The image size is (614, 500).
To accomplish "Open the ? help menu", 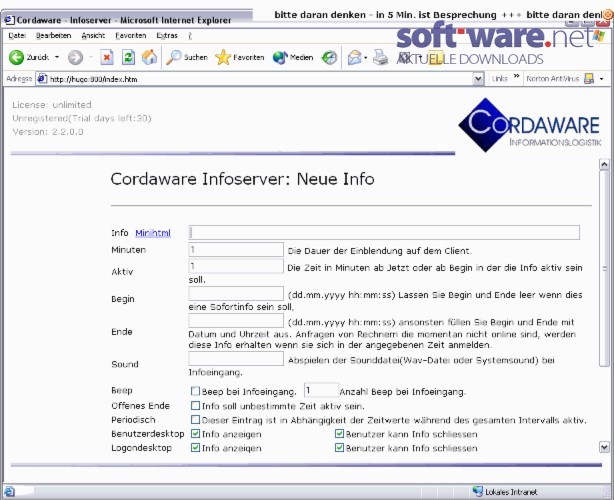I will click(x=190, y=36).
